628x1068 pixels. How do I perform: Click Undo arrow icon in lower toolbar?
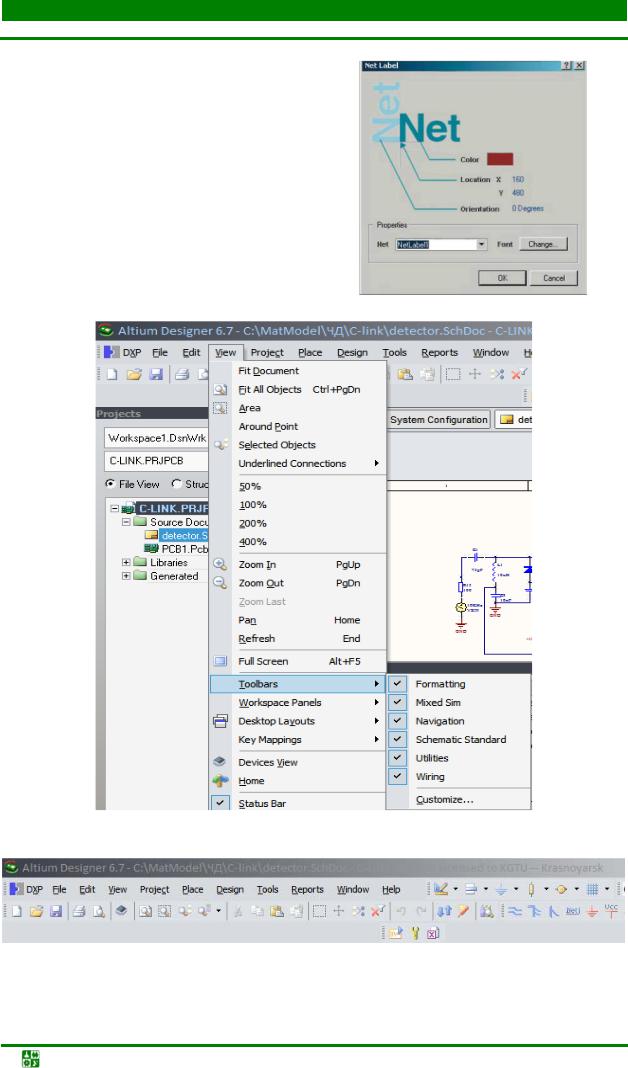[x=401, y=911]
